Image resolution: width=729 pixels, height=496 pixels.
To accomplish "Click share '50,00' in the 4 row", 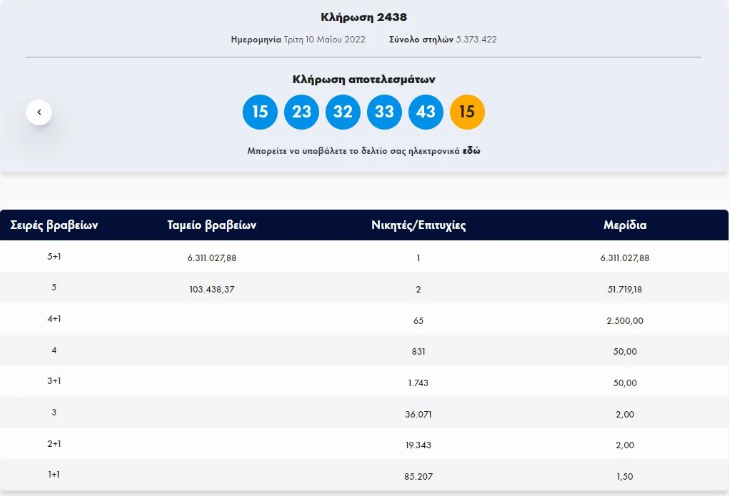I will pyautogui.click(x=625, y=351).
